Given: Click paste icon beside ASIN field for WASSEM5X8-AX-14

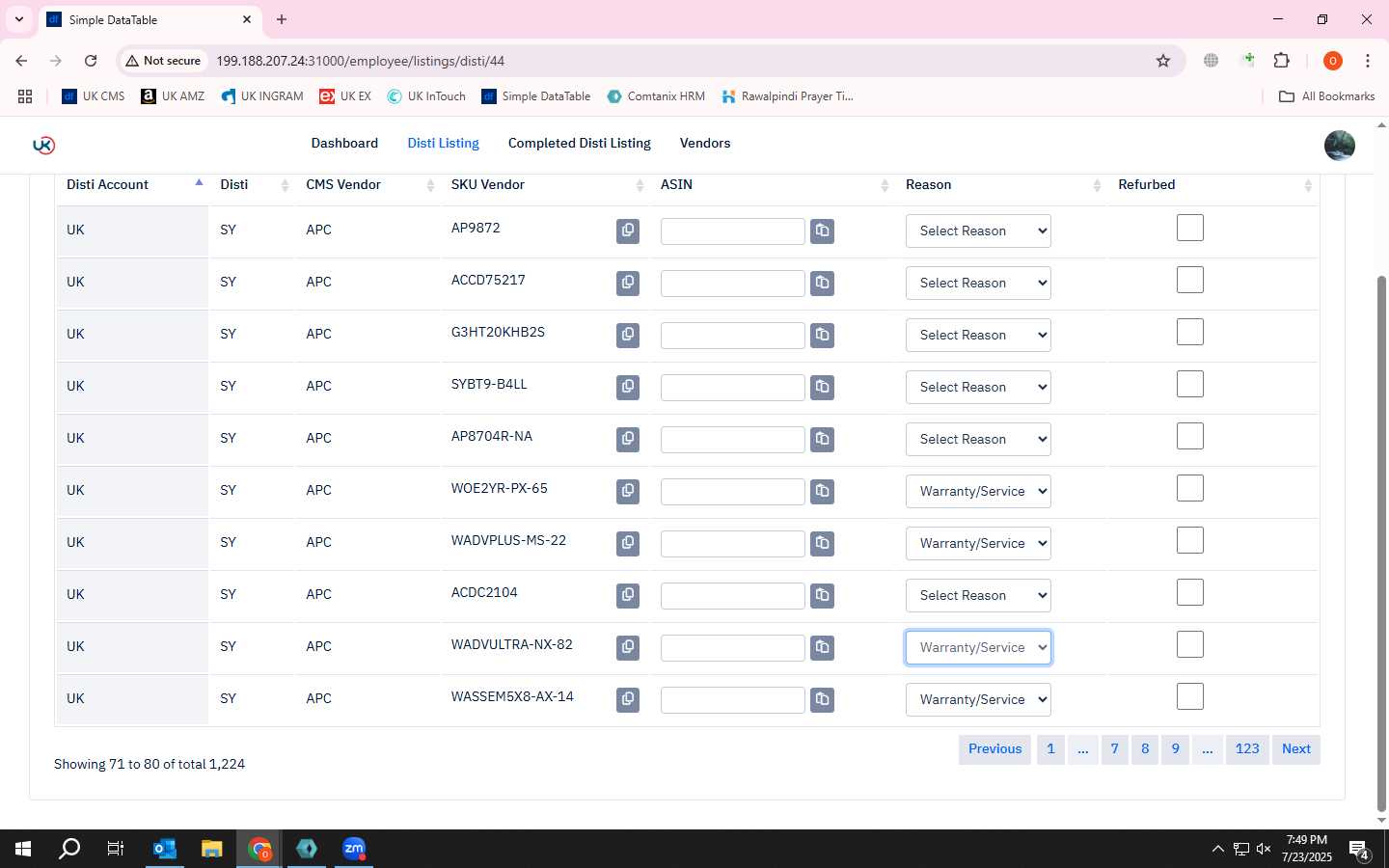Looking at the screenshot, I should [822, 699].
